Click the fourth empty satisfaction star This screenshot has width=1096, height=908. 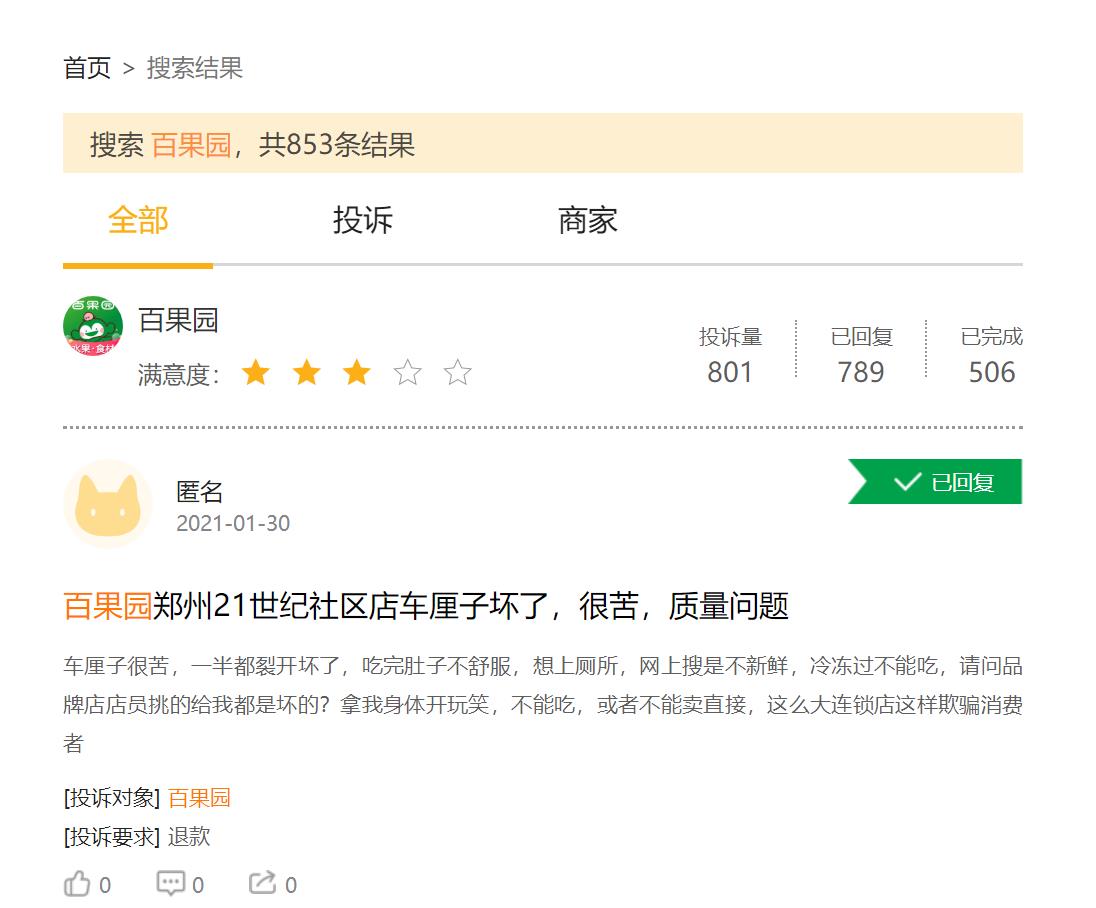click(x=407, y=374)
